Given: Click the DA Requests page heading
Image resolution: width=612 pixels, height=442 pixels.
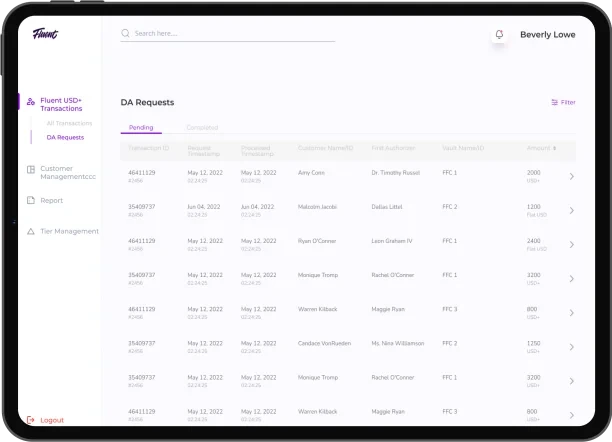Looking at the screenshot, I should 147,102.
